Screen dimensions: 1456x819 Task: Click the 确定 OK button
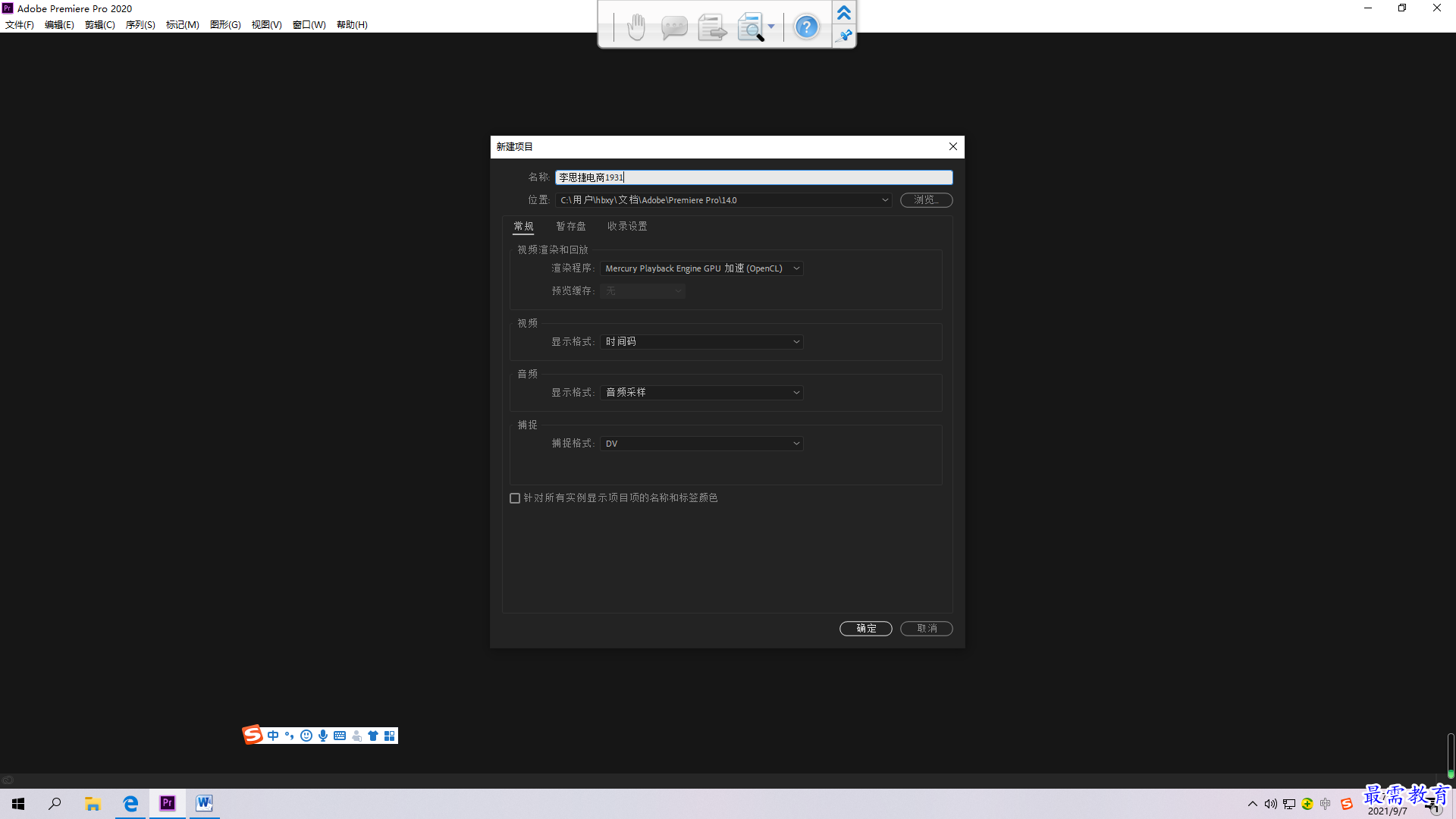(x=866, y=629)
